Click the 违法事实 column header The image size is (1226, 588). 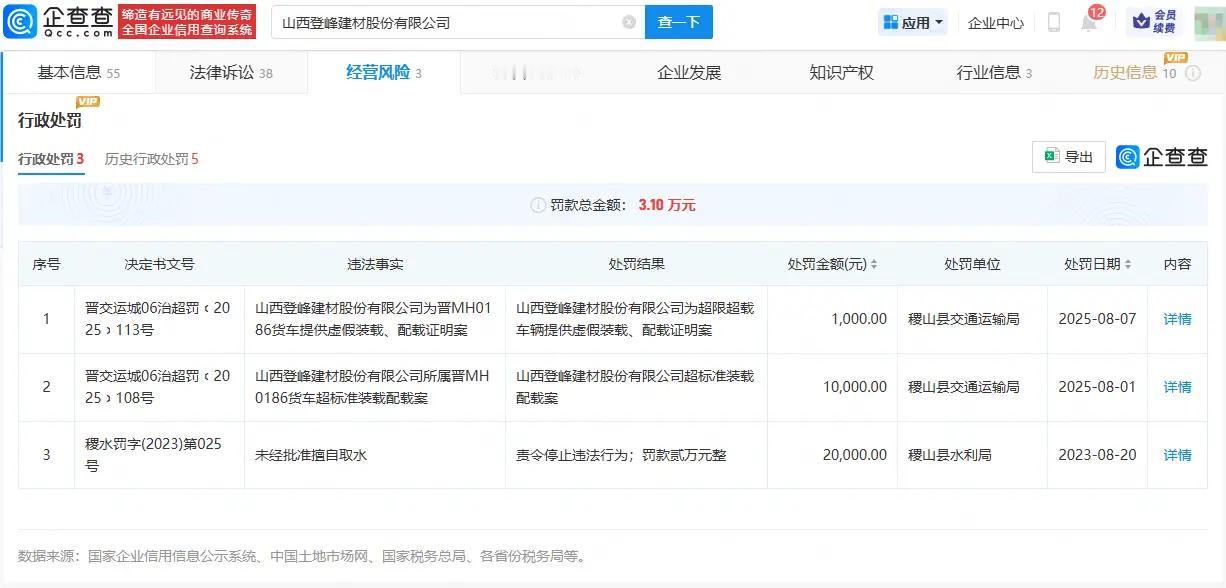[375, 264]
